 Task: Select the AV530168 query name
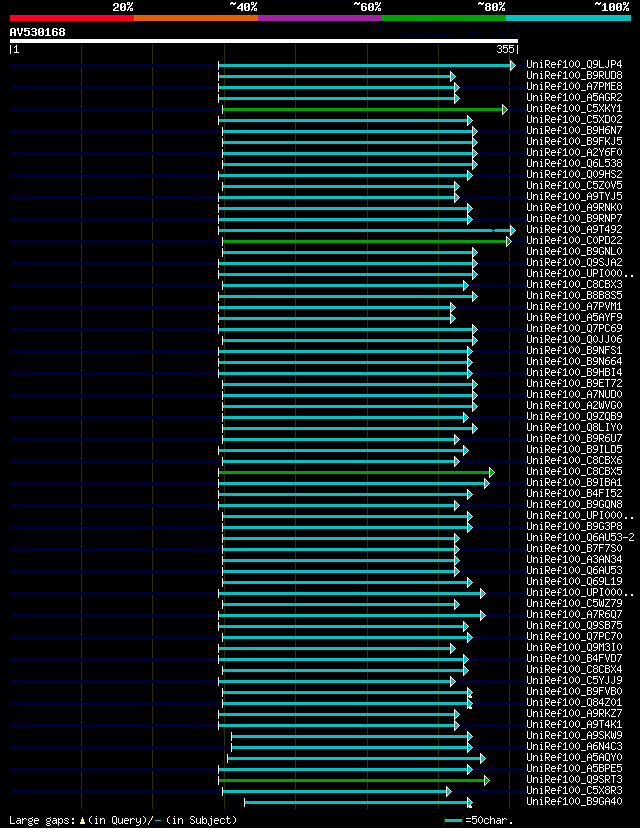pos(37,32)
